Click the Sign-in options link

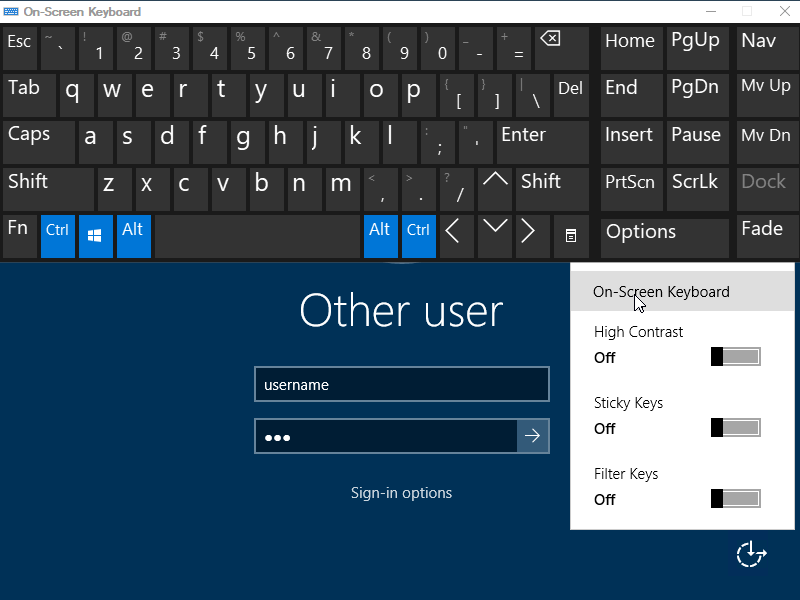pyautogui.click(x=401, y=493)
